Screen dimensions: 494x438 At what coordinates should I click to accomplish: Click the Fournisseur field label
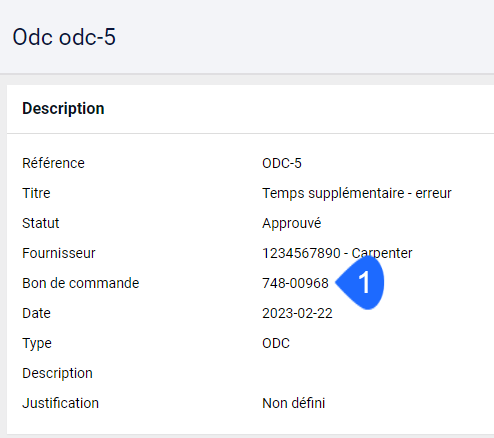(59, 253)
